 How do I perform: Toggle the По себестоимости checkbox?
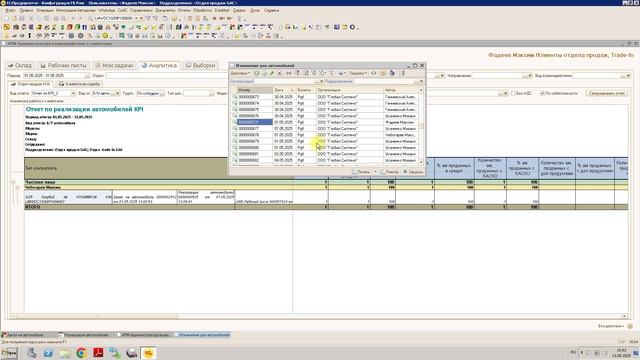542,93
